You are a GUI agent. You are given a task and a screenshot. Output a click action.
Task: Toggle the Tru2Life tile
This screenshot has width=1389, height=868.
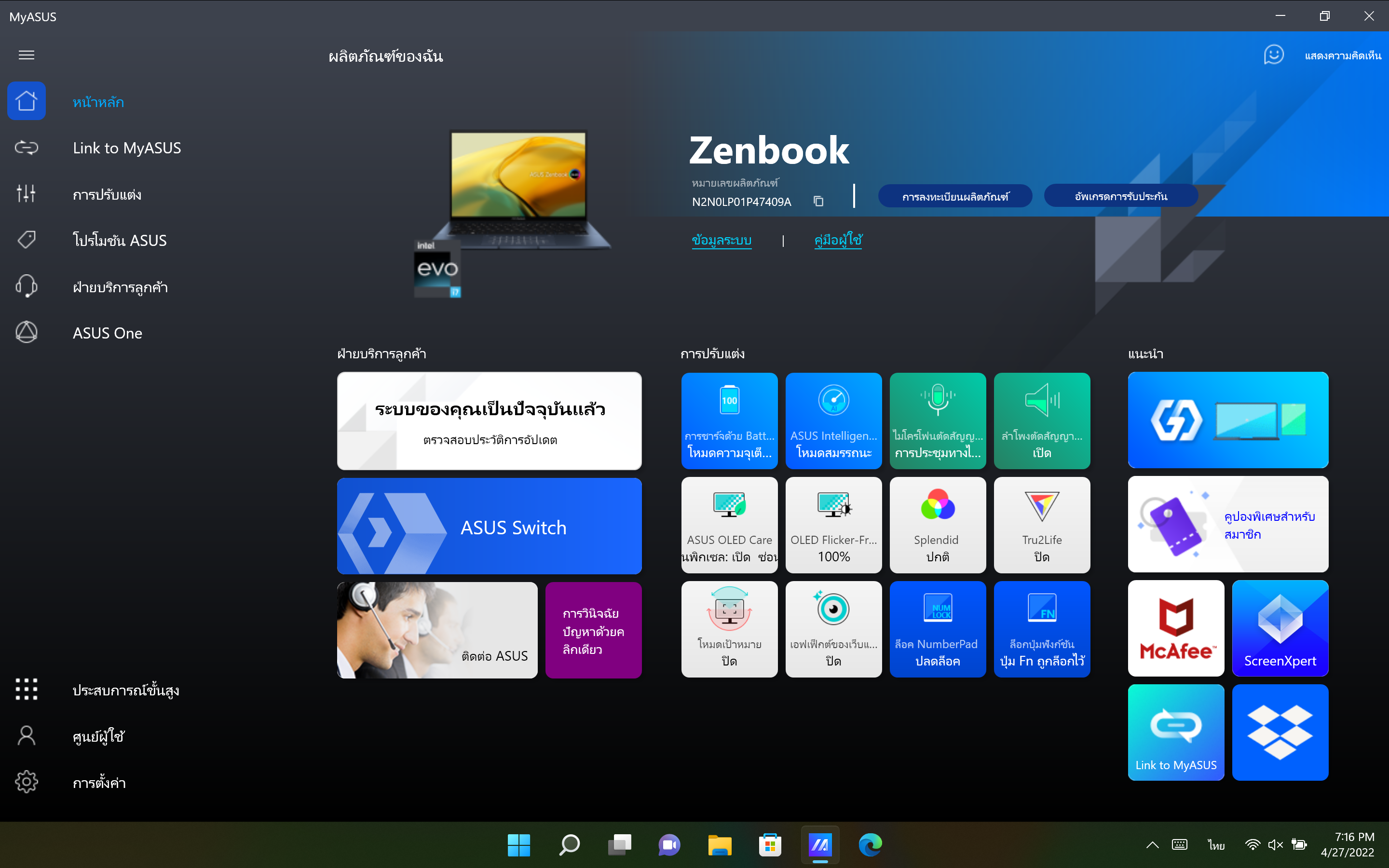point(1041,525)
